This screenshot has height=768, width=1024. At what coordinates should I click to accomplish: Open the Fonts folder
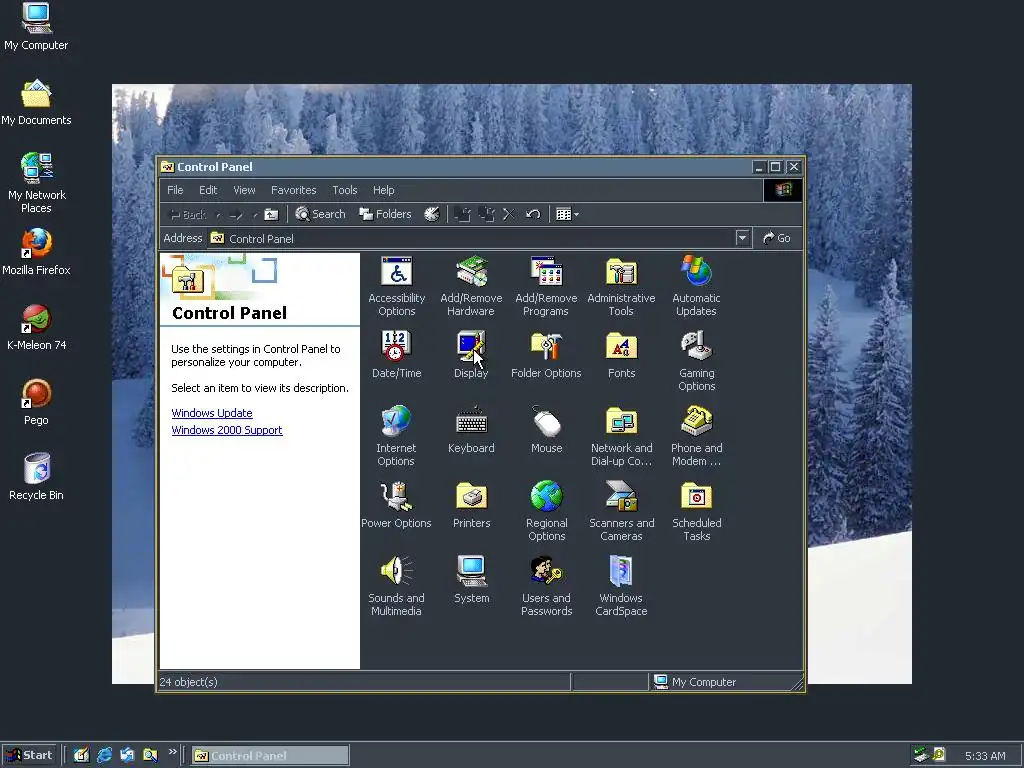click(621, 355)
